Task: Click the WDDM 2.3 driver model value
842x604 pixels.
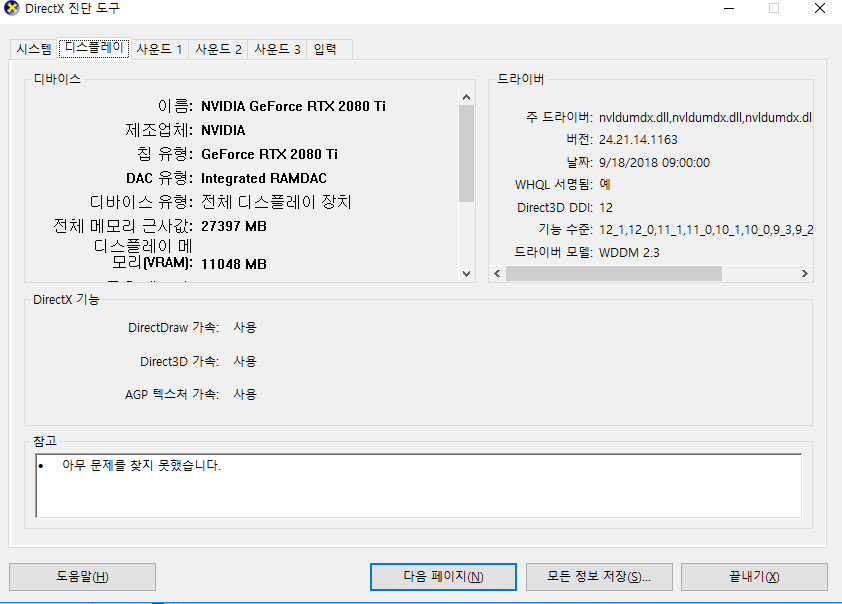Action: coord(629,252)
